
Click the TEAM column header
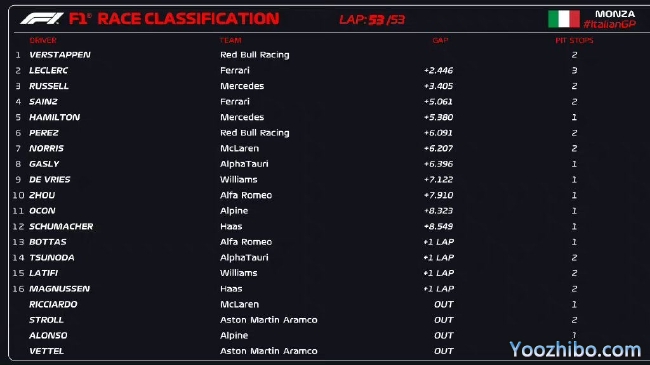(x=230, y=40)
